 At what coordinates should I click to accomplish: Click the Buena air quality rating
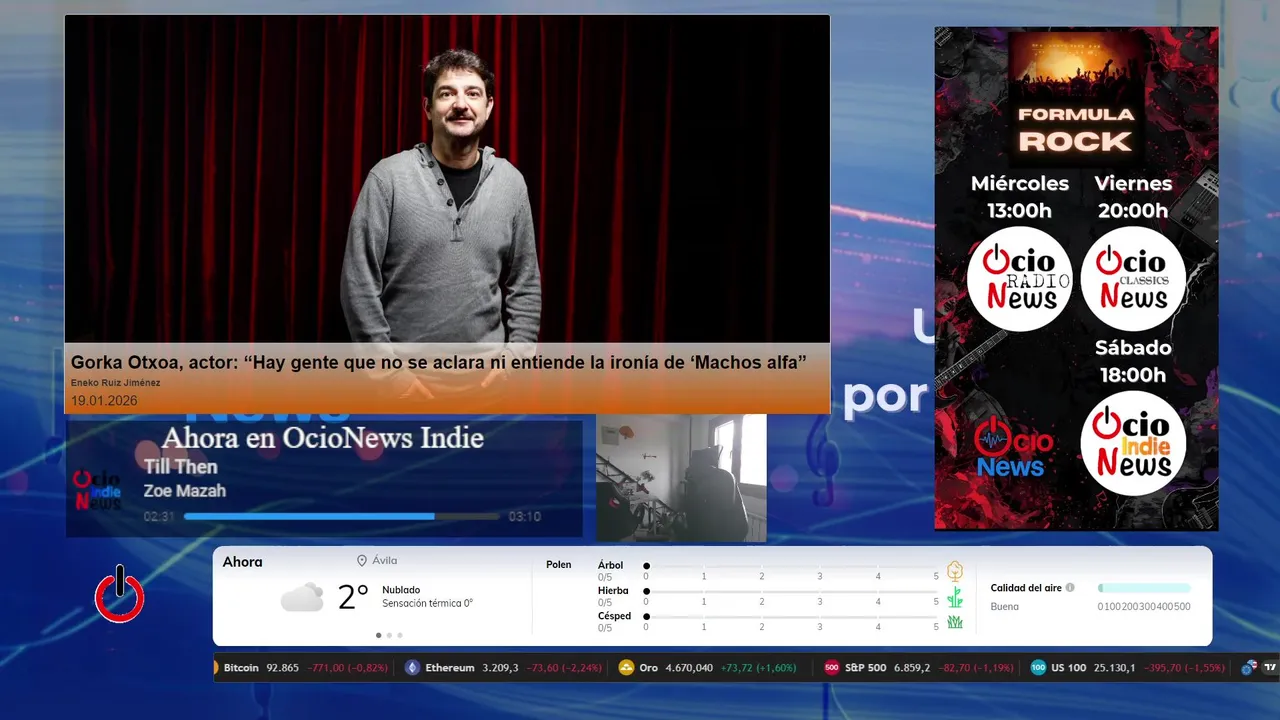[1005, 606]
